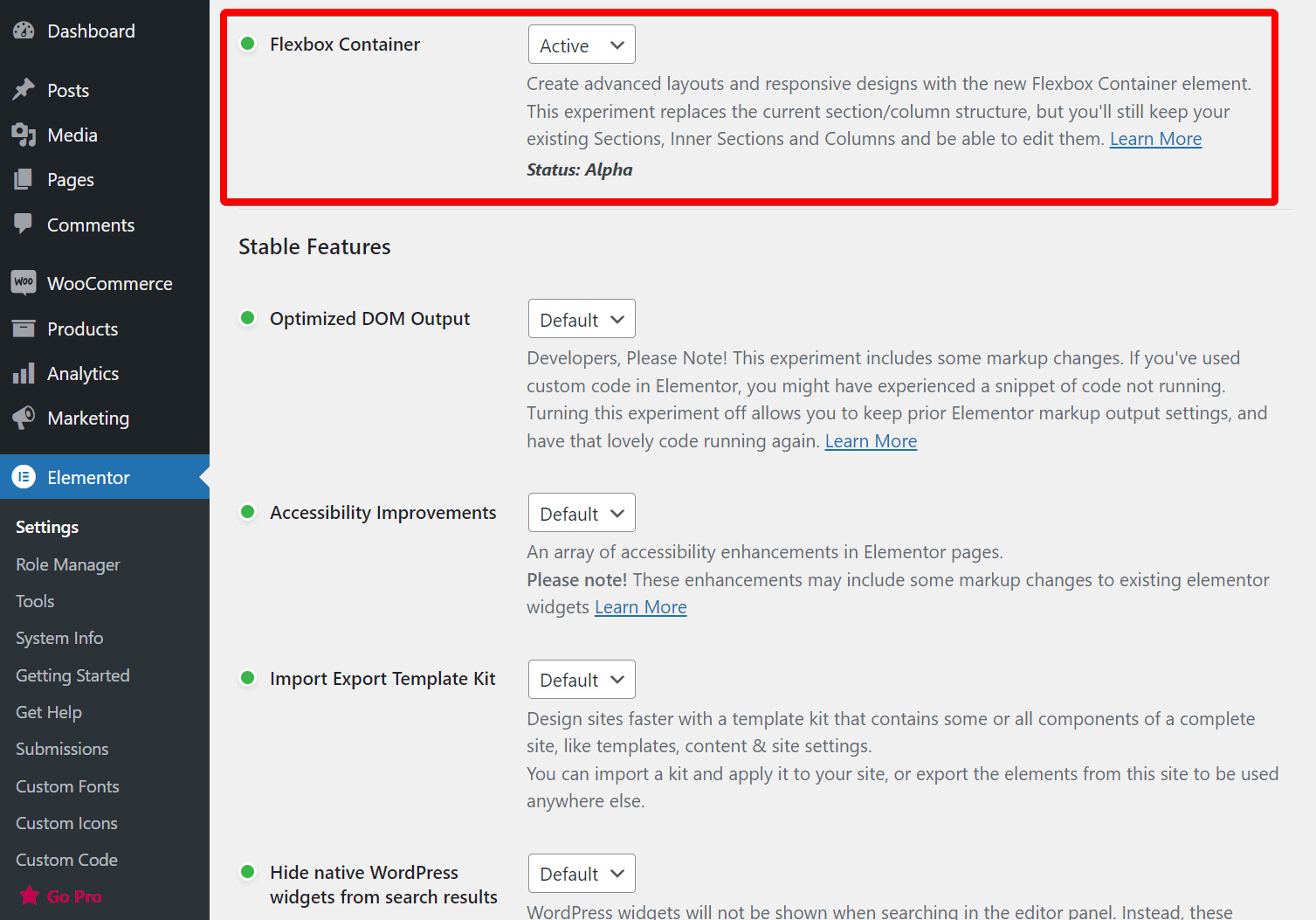Click the Marketing megaphone icon
Viewport: 1316px width, 920px height.
pos(24,418)
